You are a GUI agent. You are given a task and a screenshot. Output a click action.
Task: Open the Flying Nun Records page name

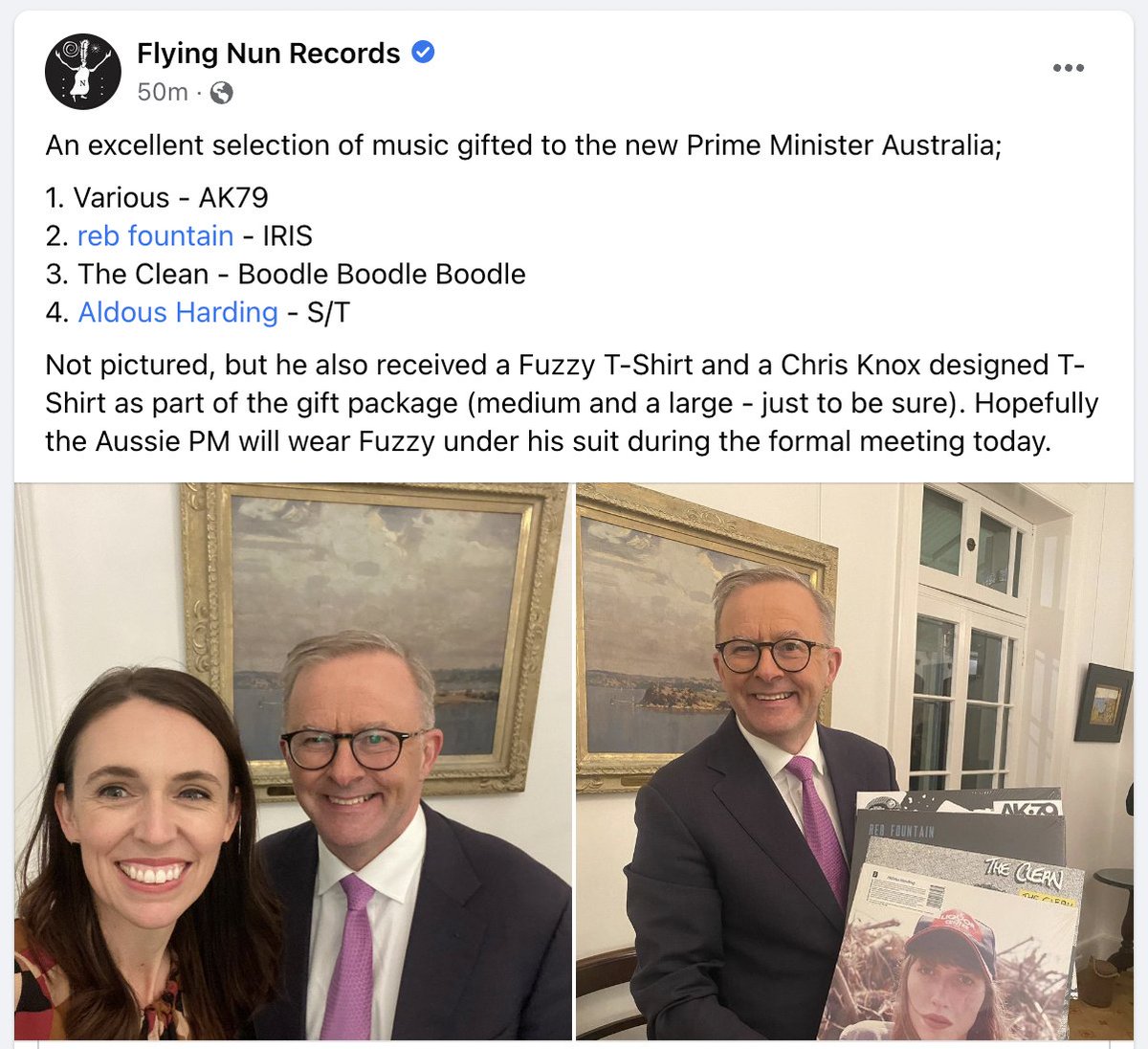[x=269, y=53]
